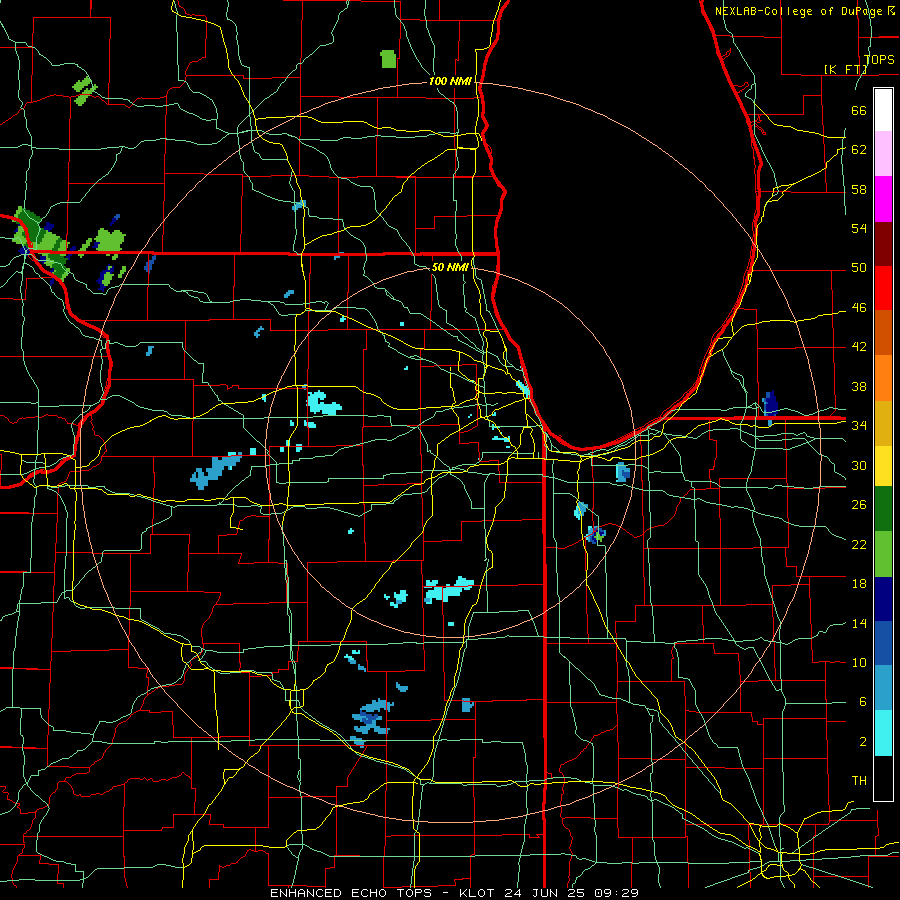Click the "09:29" timestamp in the footer
The height and width of the screenshot is (900, 900).
pos(616,893)
